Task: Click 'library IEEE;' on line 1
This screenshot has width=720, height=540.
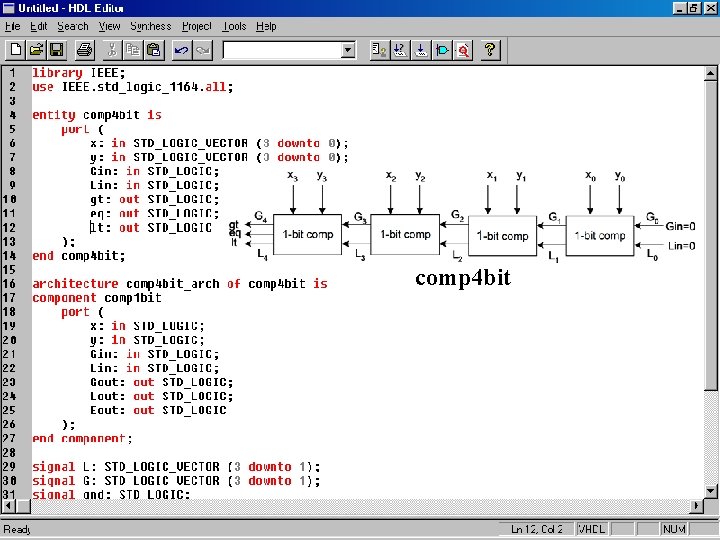Action: 79,73
